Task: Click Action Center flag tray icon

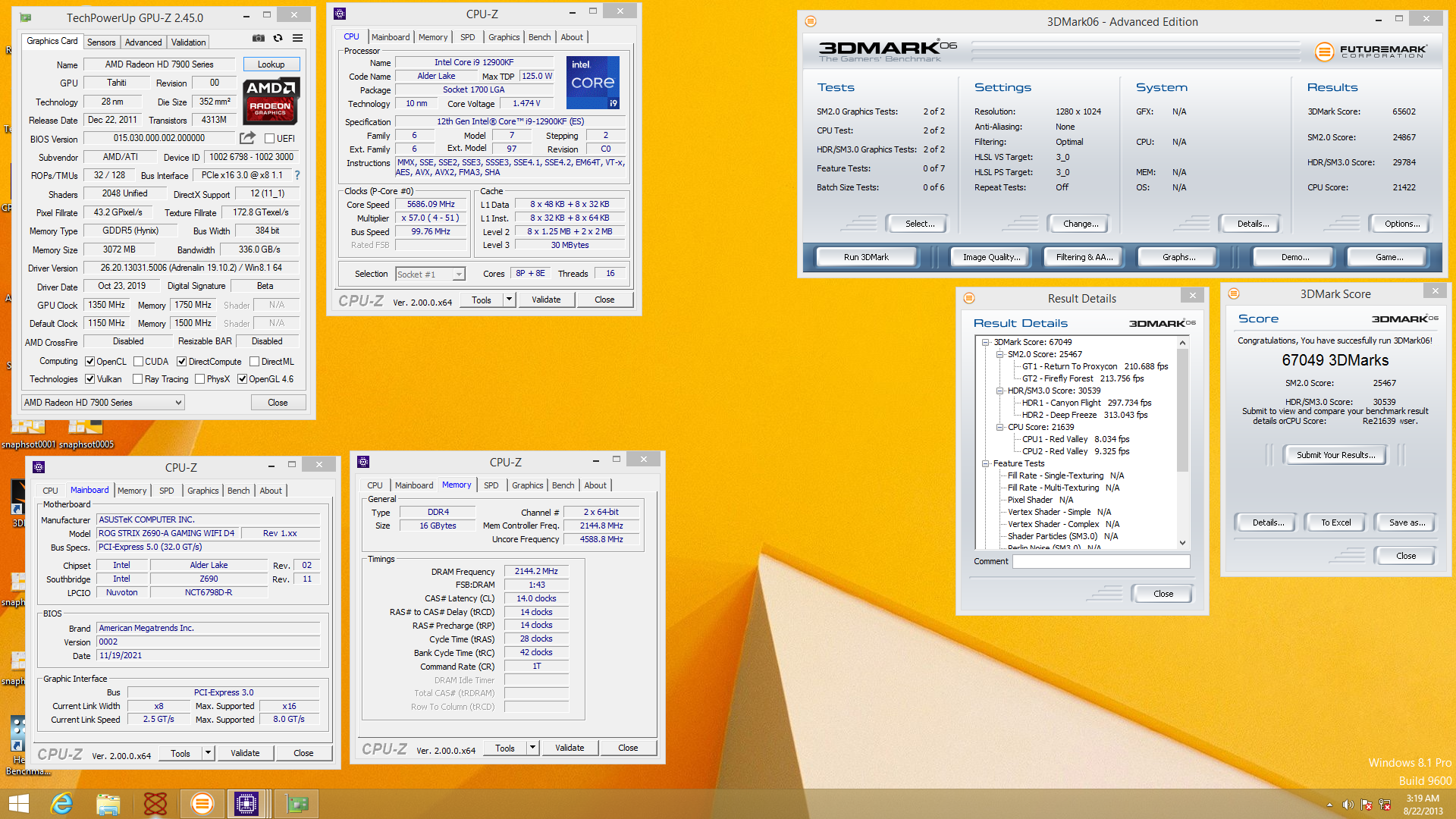Action: click(1367, 805)
